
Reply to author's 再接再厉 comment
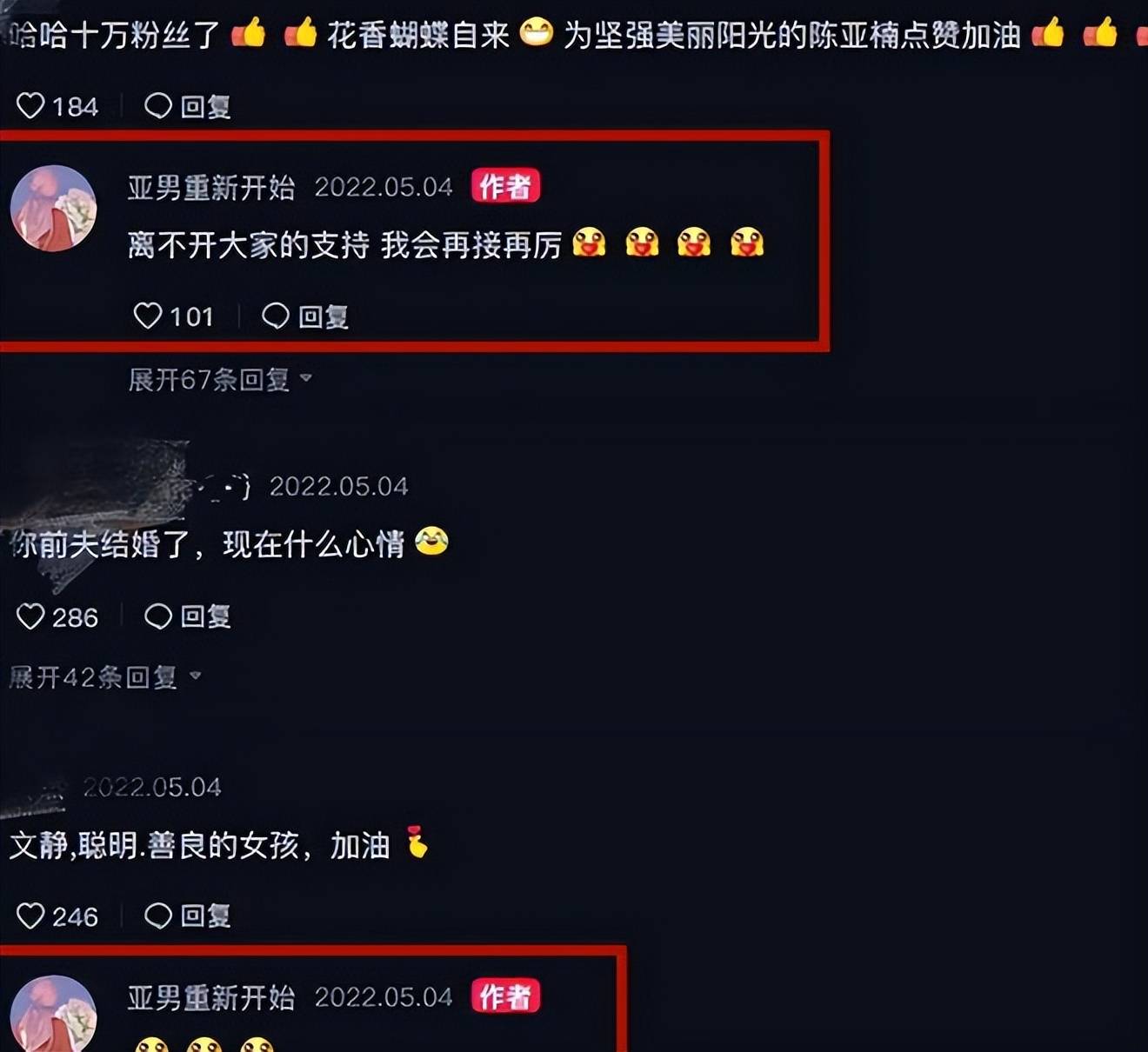click(x=305, y=316)
